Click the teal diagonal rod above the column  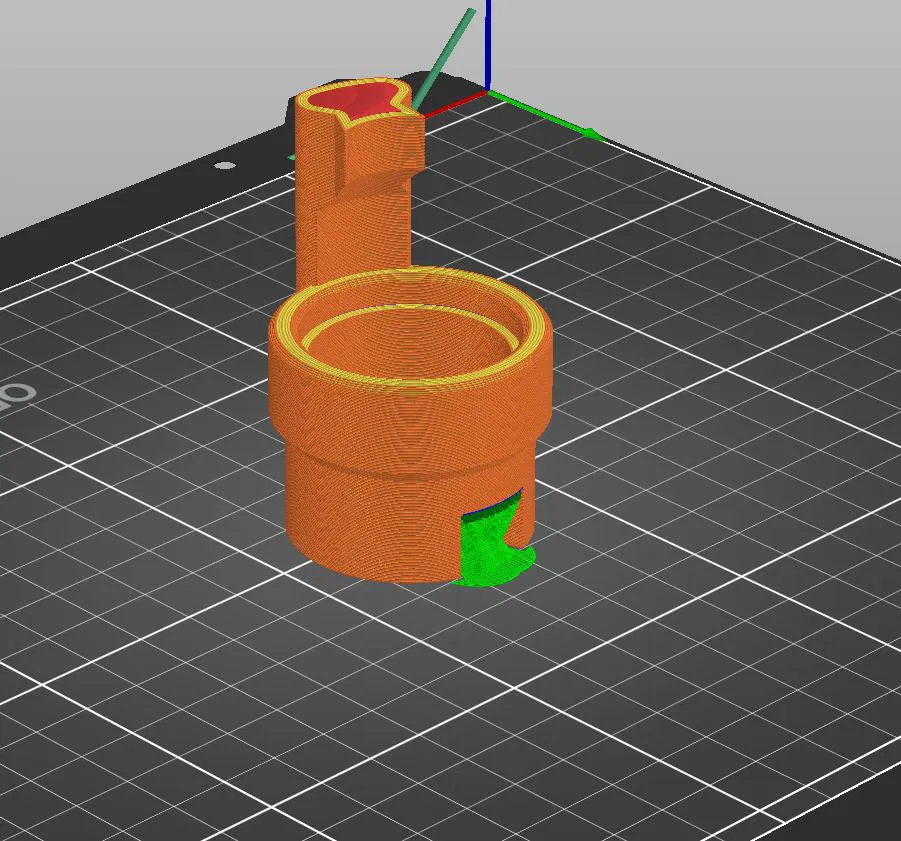click(444, 59)
